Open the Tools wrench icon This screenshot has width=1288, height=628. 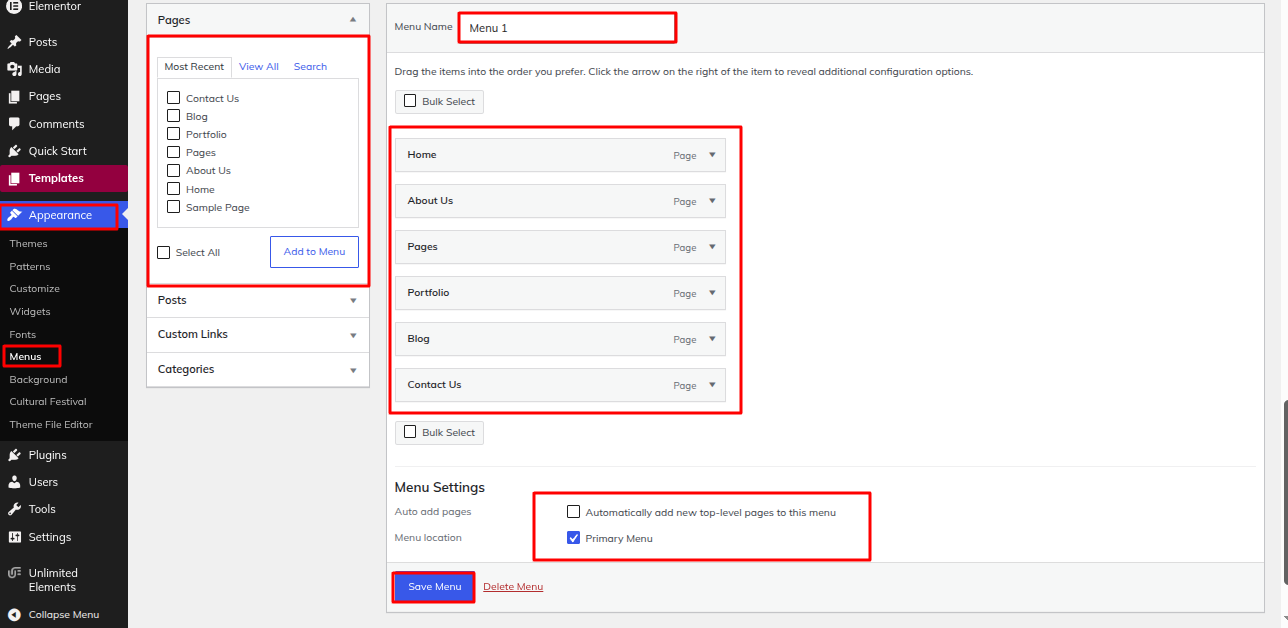coord(14,509)
